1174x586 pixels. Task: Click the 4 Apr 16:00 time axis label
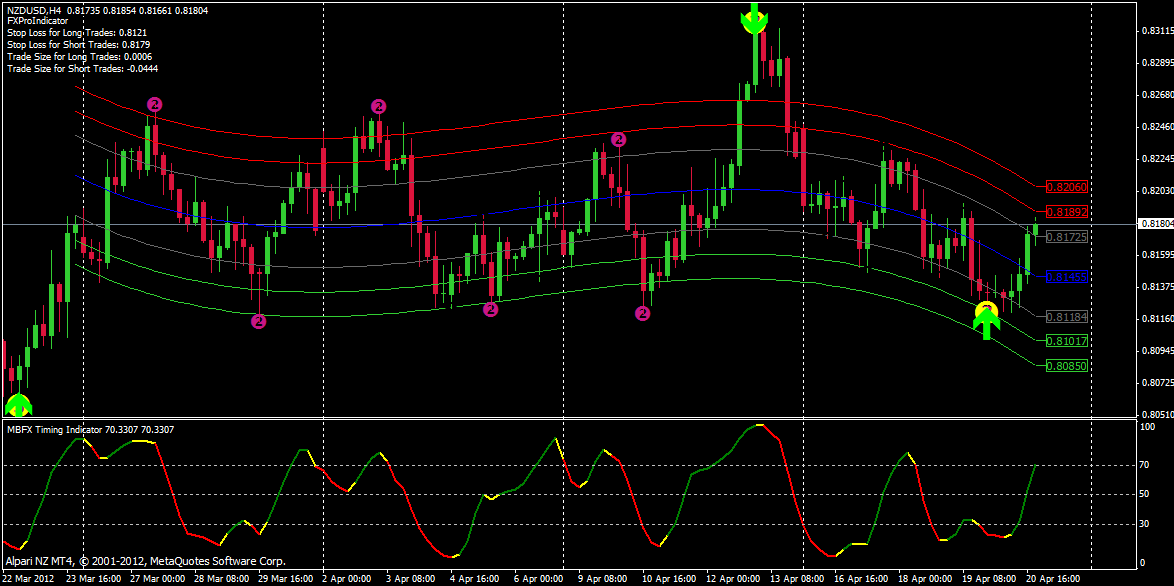click(477, 579)
